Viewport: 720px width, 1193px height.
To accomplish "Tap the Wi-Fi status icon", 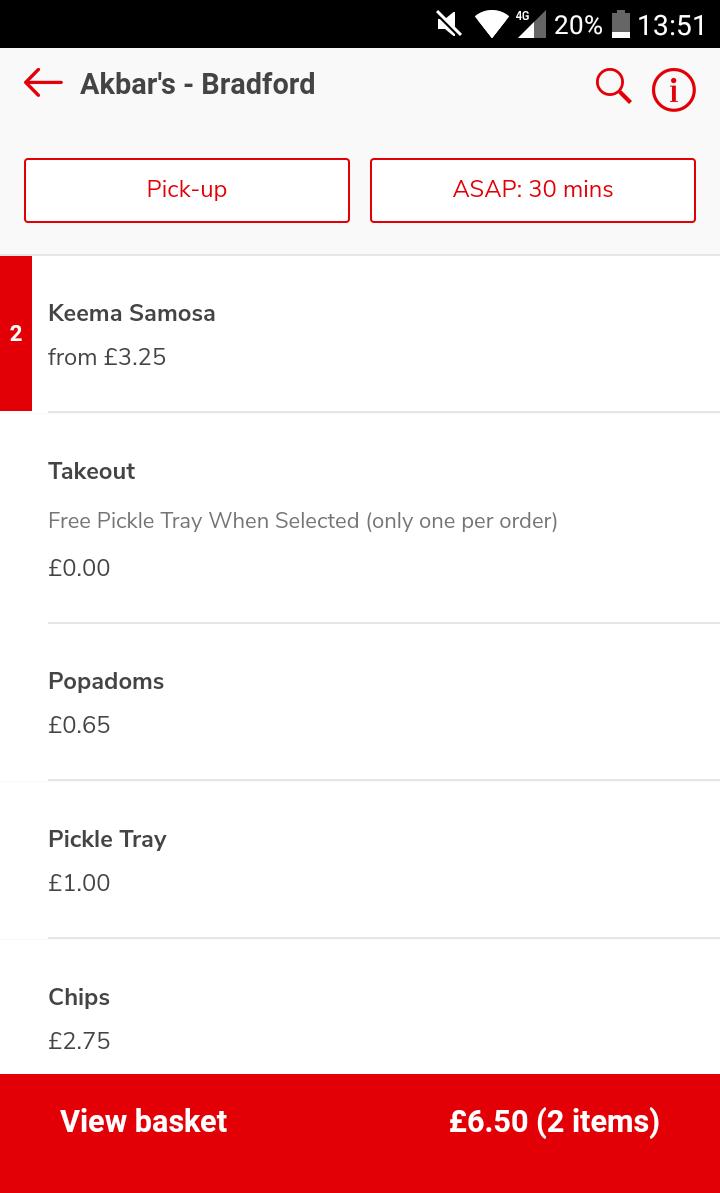I will (490, 24).
